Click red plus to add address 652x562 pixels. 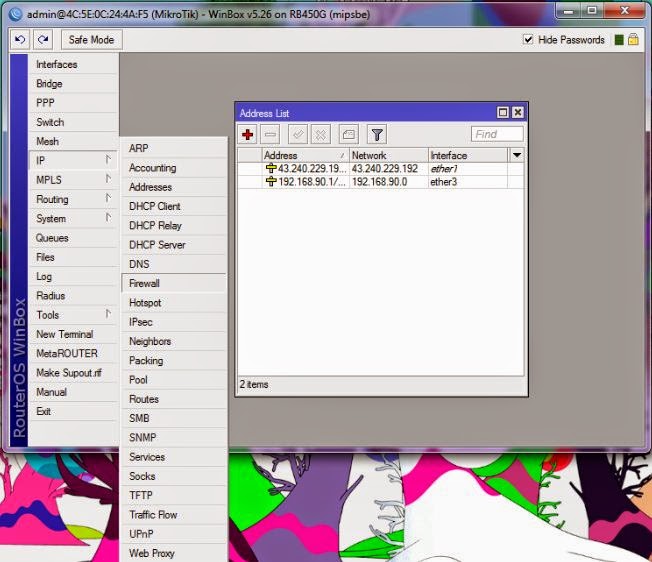click(248, 135)
